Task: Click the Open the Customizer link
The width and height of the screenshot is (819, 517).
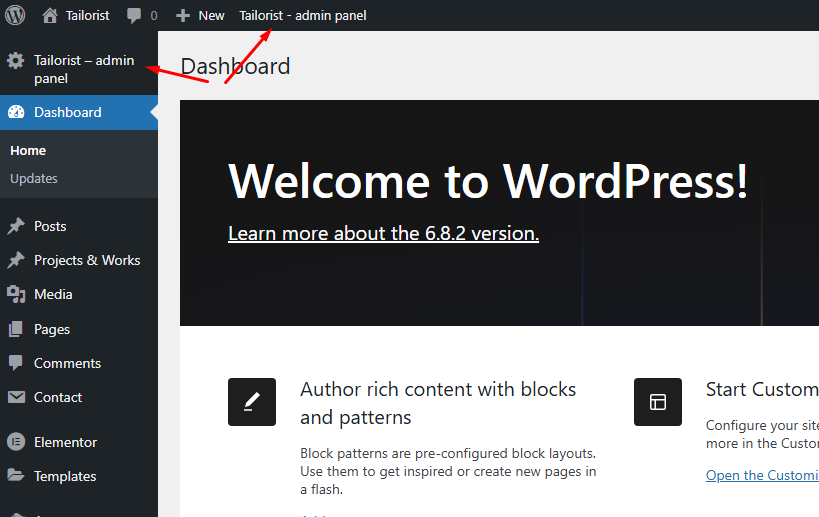Action: [x=762, y=475]
